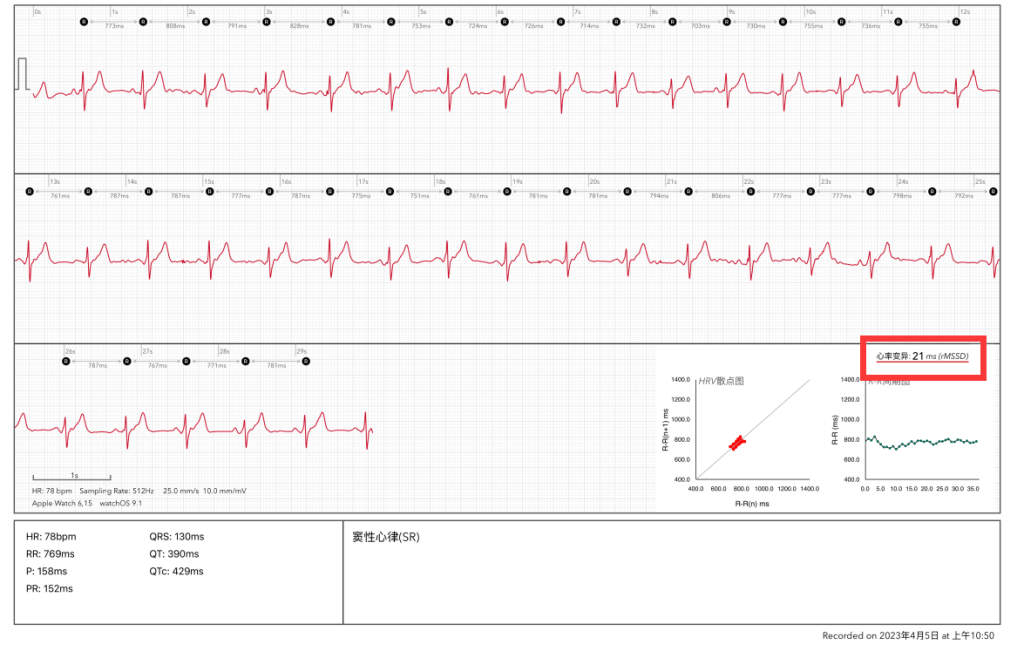This screenshot has height=651, width=1024.
Task: Click the red point cluster in the HRV scatter plot
Action: tap(738, 442)
